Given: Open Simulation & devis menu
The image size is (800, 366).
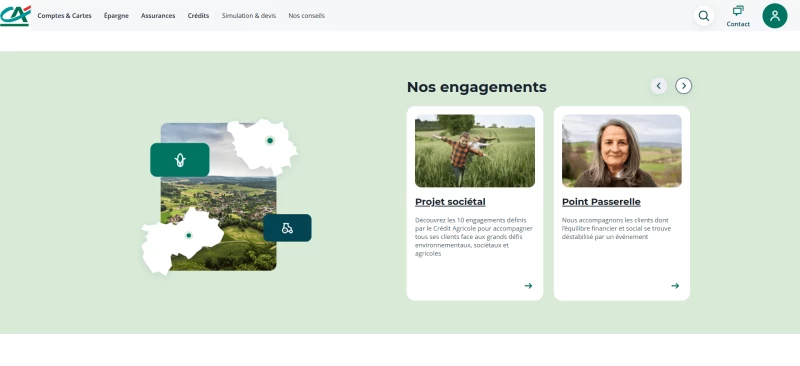Looking at the screenshot, I should click(249, 16).
